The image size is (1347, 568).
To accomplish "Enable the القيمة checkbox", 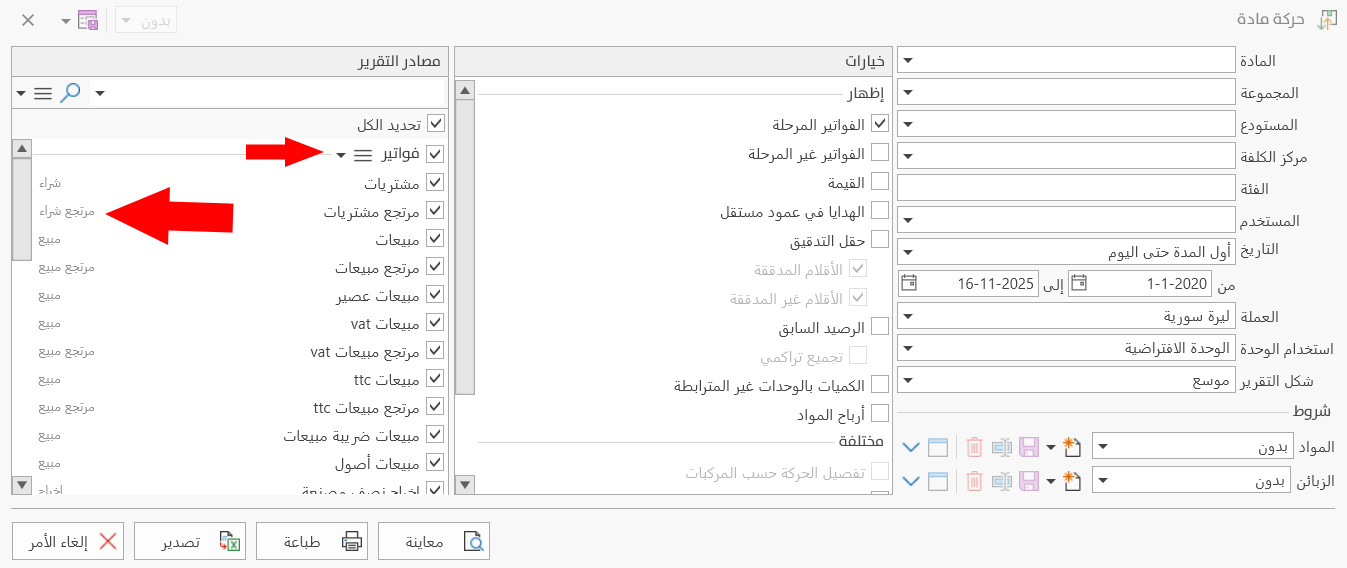I will click(x=881, y=182).
